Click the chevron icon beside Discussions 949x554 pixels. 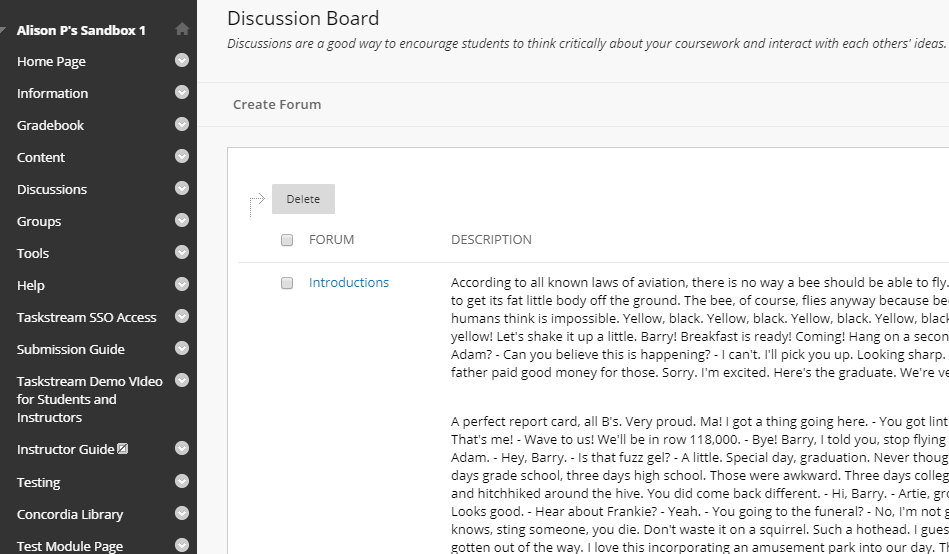[182, 189]
